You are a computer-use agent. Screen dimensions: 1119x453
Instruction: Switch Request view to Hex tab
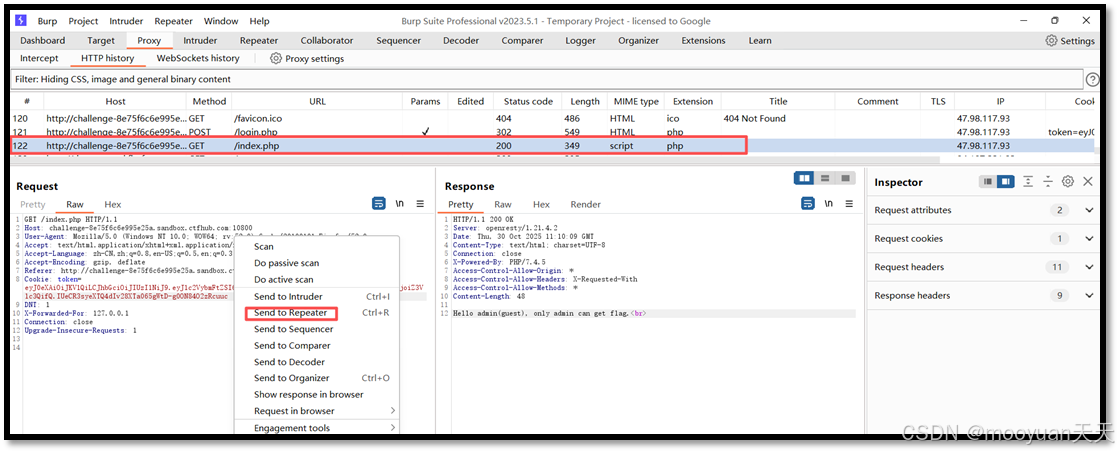point(113,205)
